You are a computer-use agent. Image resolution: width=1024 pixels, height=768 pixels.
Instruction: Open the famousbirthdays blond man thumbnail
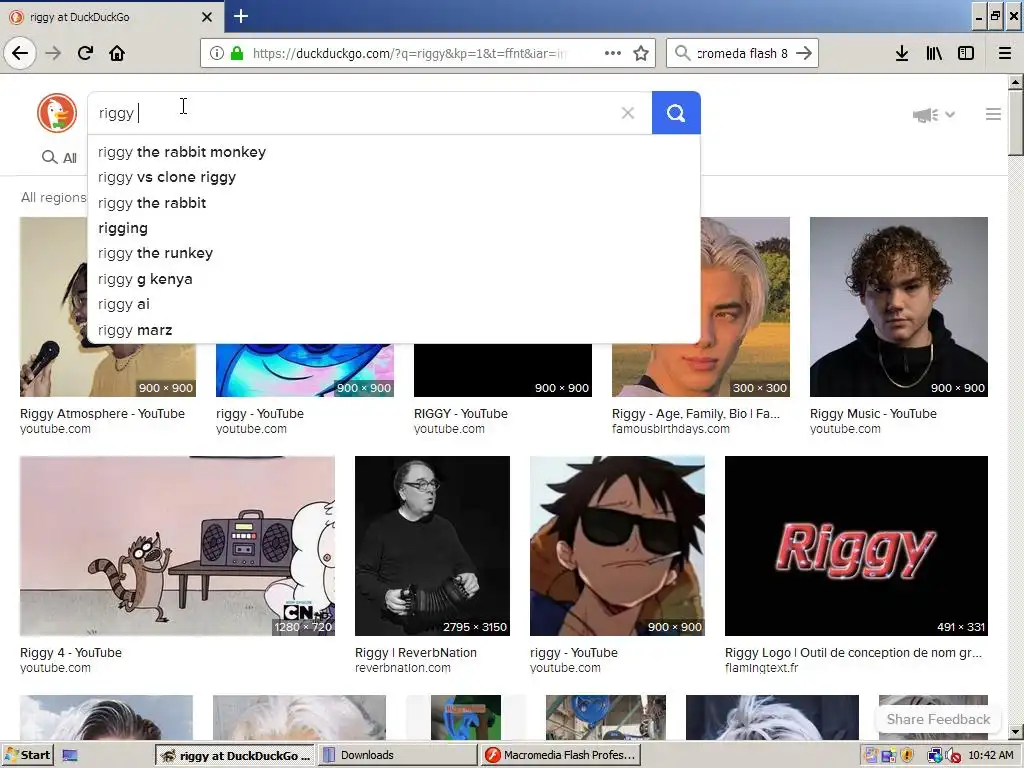pos(745,307)
